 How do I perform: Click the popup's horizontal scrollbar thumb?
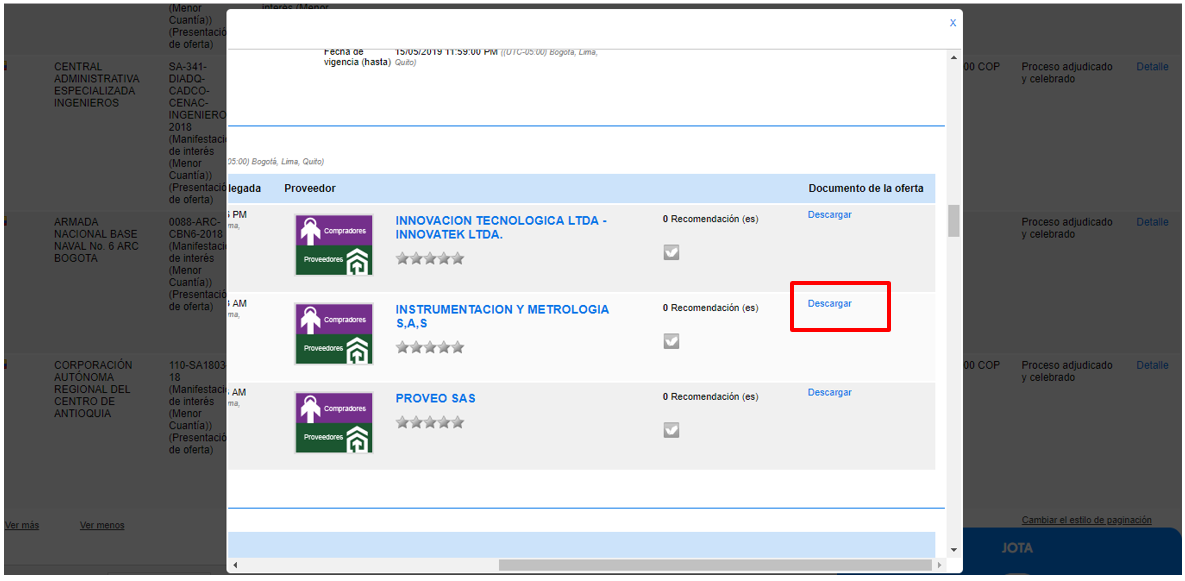pos(715,565)
